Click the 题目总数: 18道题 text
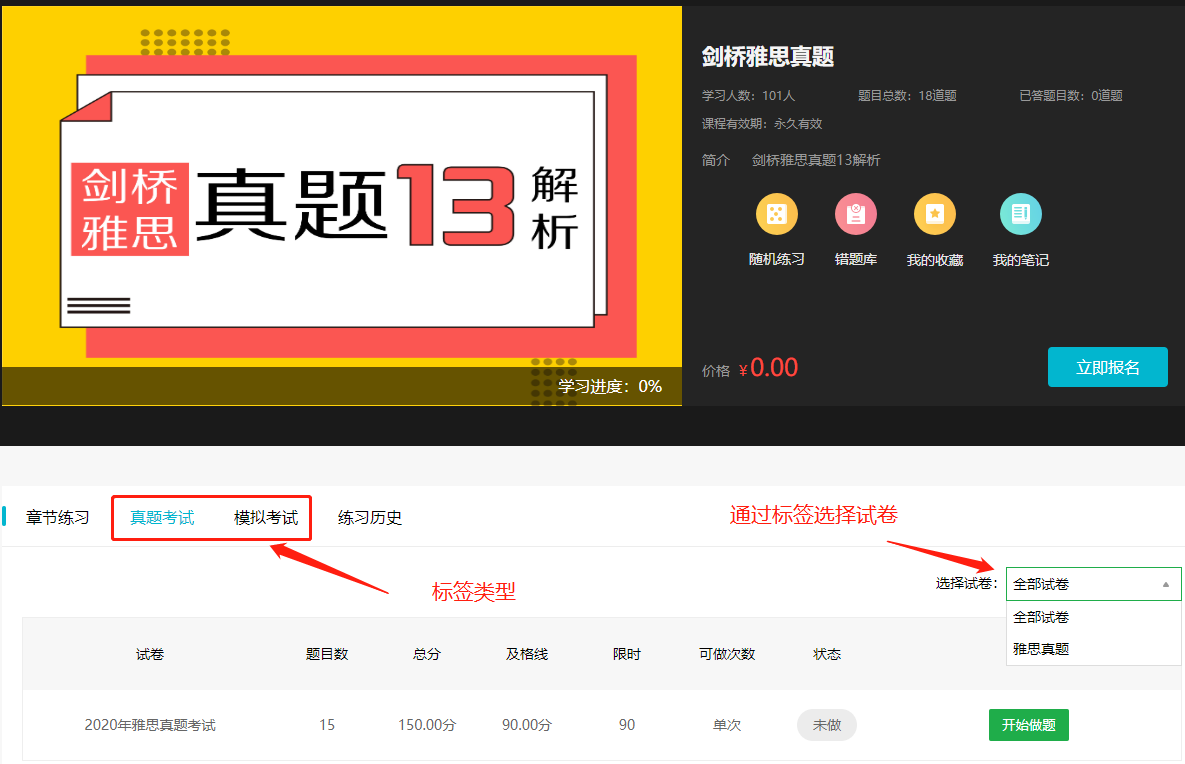 click(x=907, y=96)
